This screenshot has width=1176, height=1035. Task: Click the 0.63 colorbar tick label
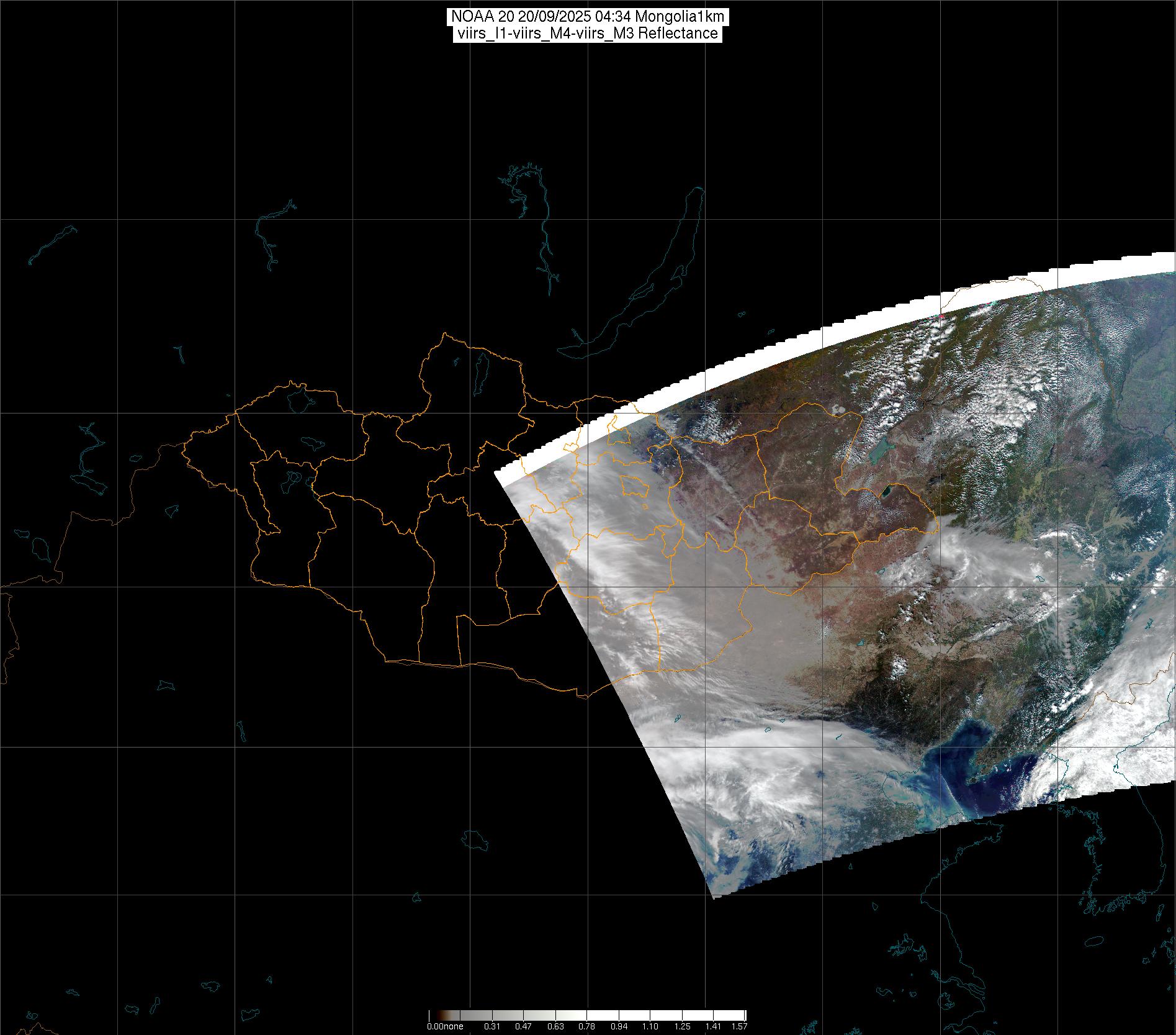point(555,1026)
